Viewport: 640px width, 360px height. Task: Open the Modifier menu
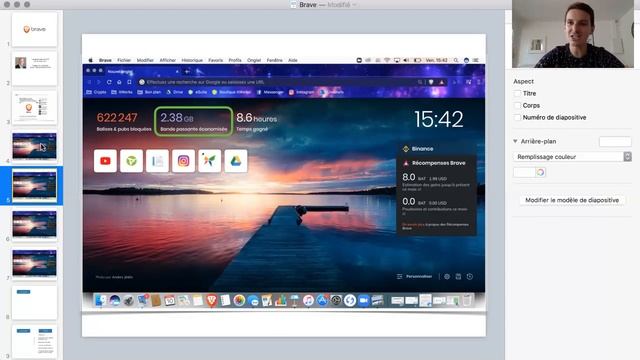coord(145,60)
